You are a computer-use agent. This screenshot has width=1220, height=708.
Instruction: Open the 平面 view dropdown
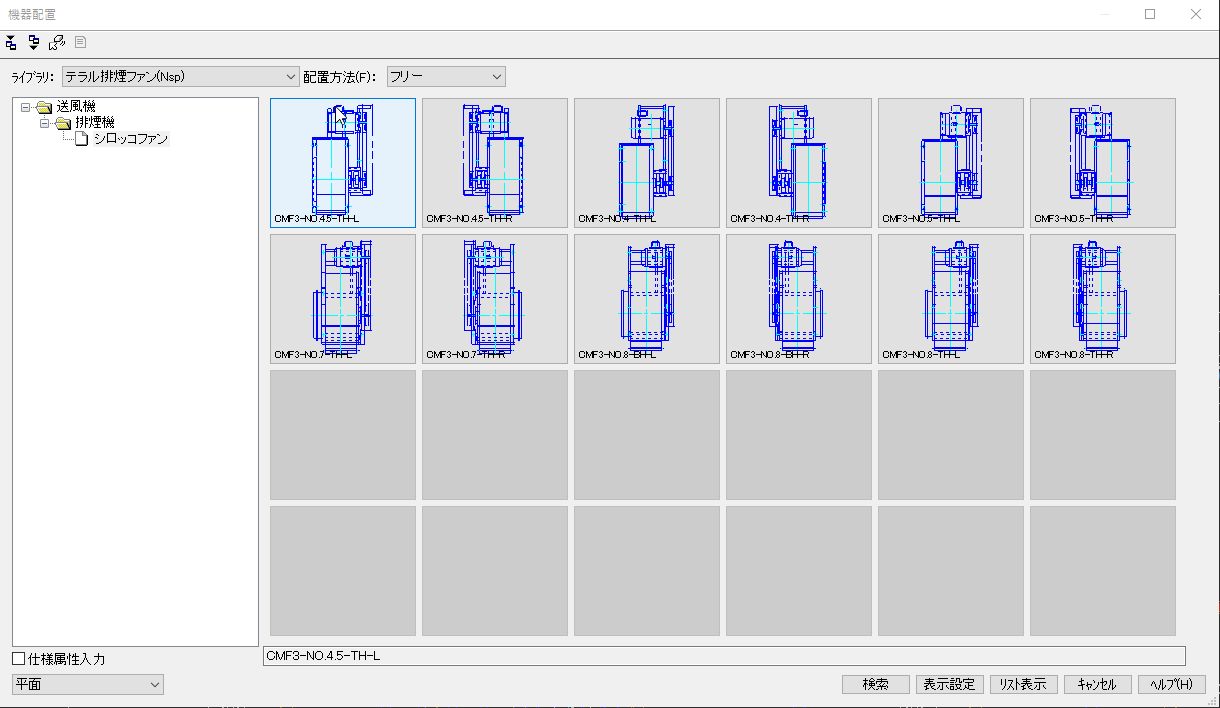point(88,684)
